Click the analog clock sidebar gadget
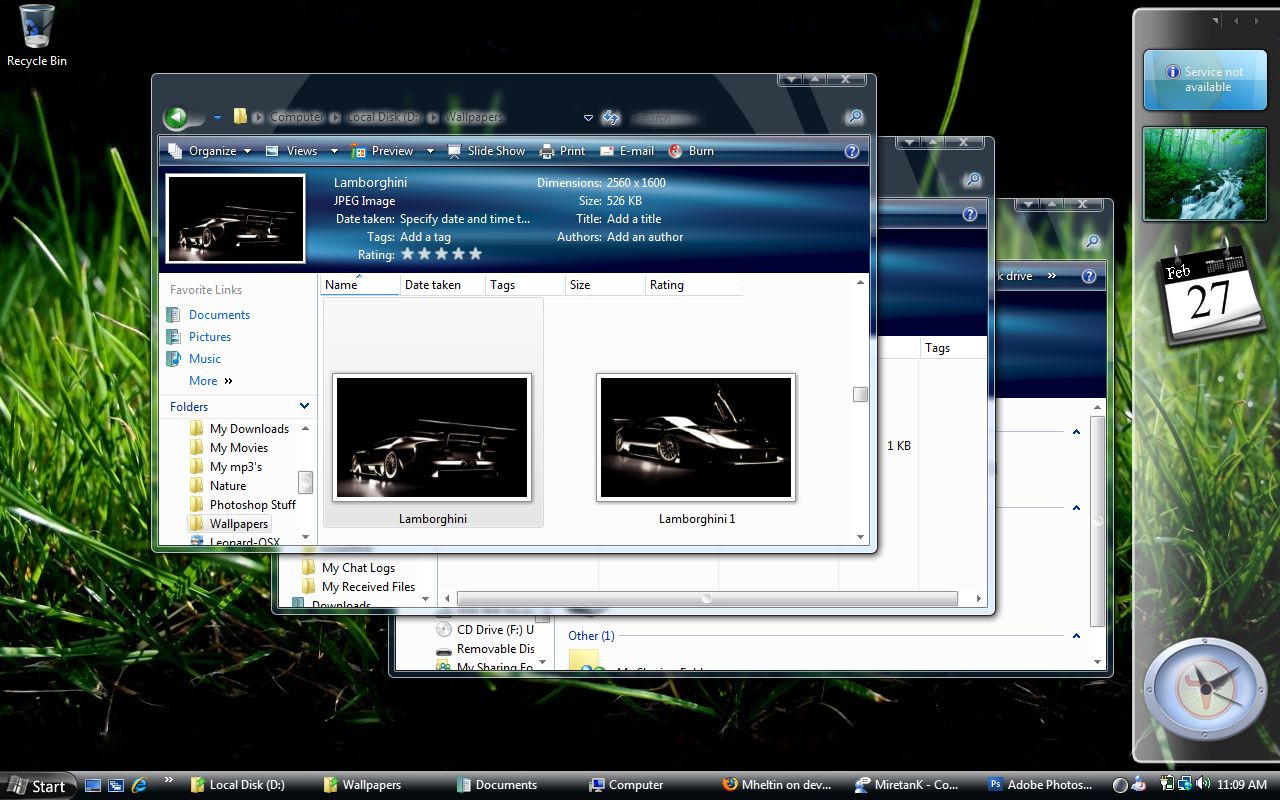The image size is (1280, 800). click(x=1204, y=689)
